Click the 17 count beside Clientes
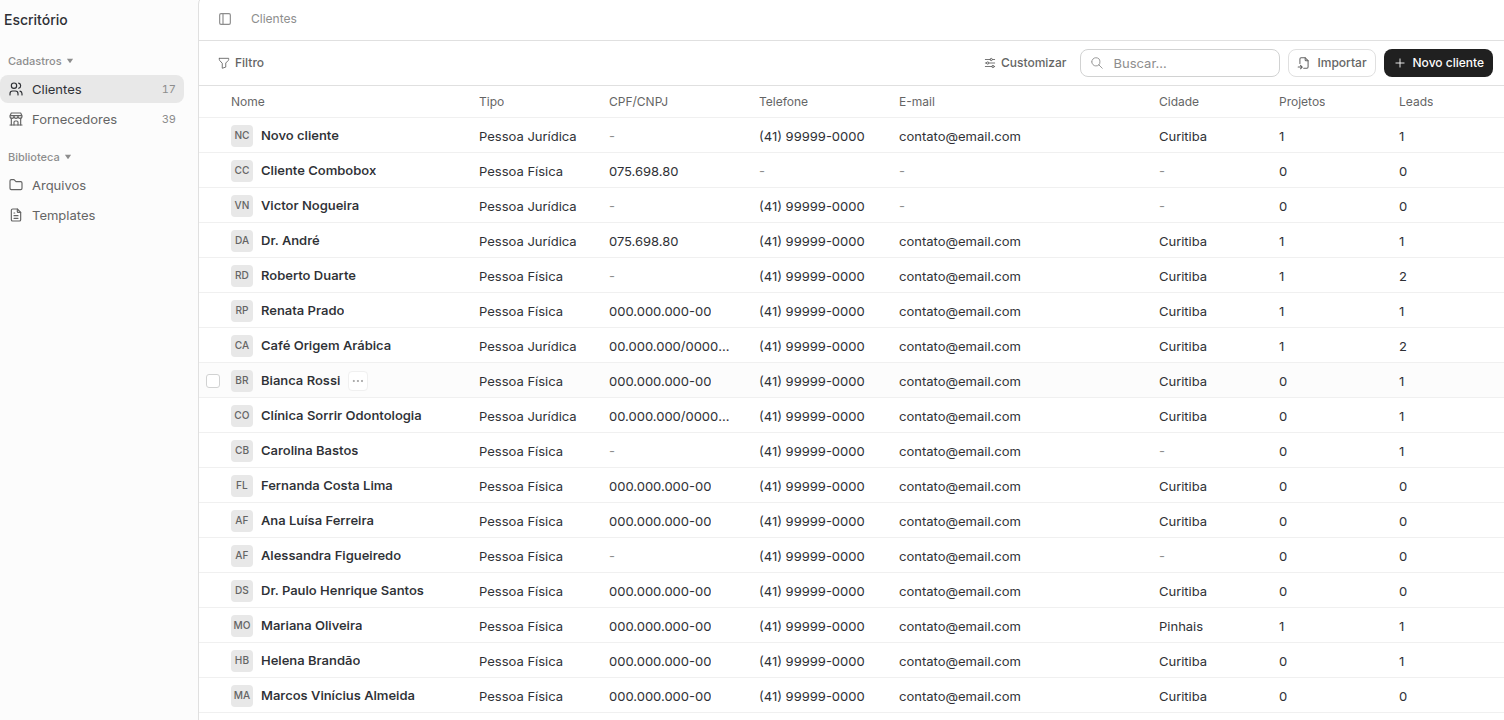This screenshot has width=1504, height=720. coord(169,89)
